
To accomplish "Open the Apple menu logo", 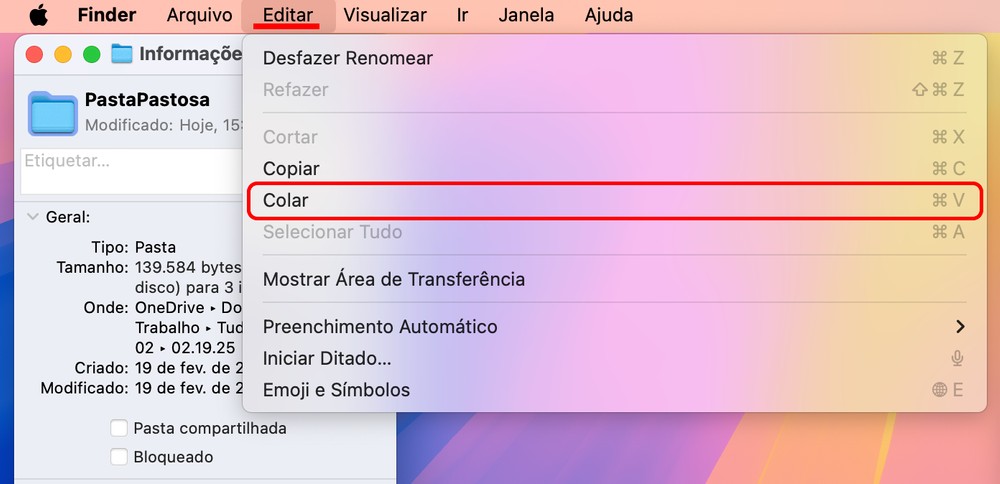I will pyautogui.click(x=38, y=15).
